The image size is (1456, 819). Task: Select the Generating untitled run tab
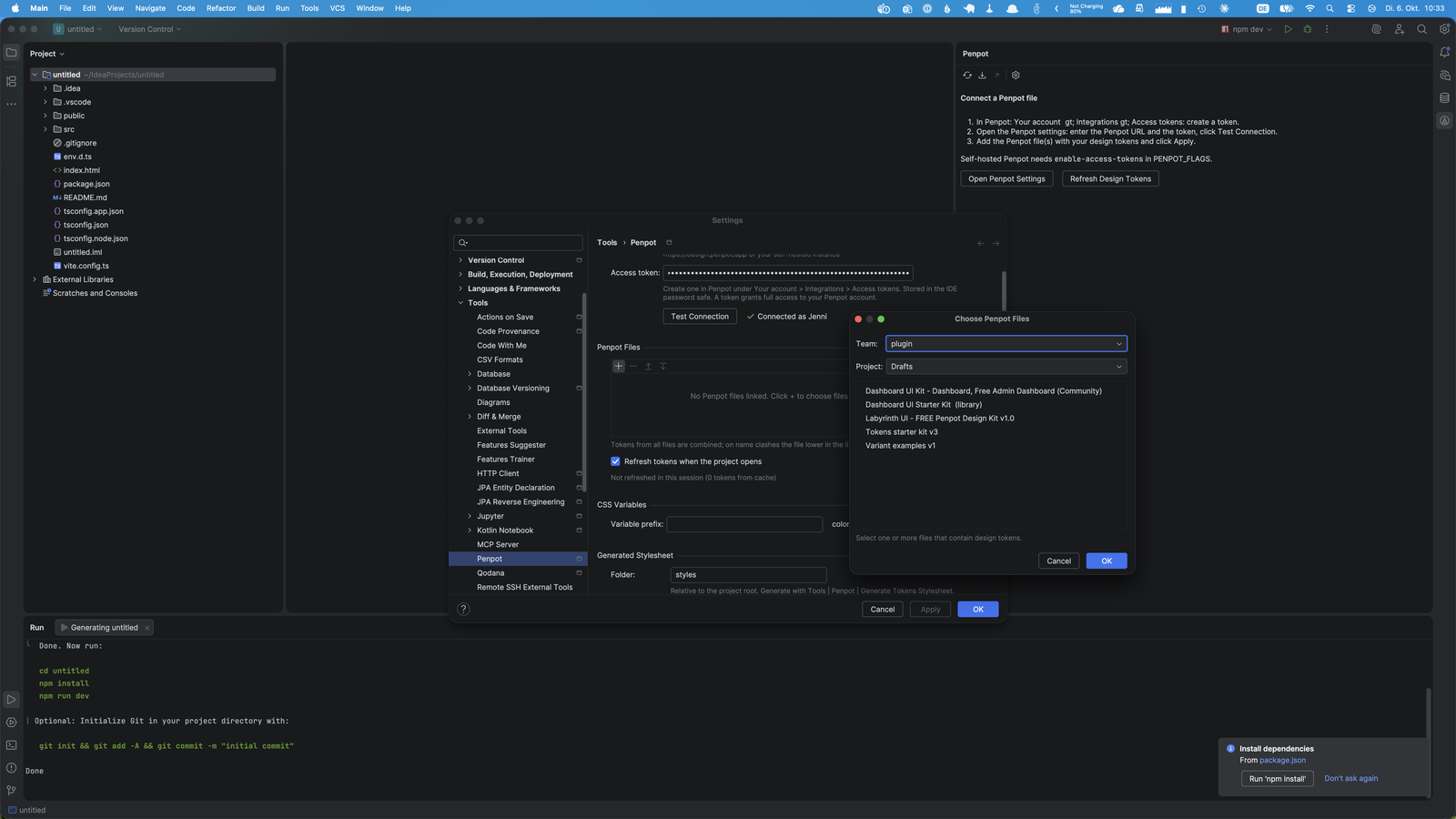[x=104, y=628]
